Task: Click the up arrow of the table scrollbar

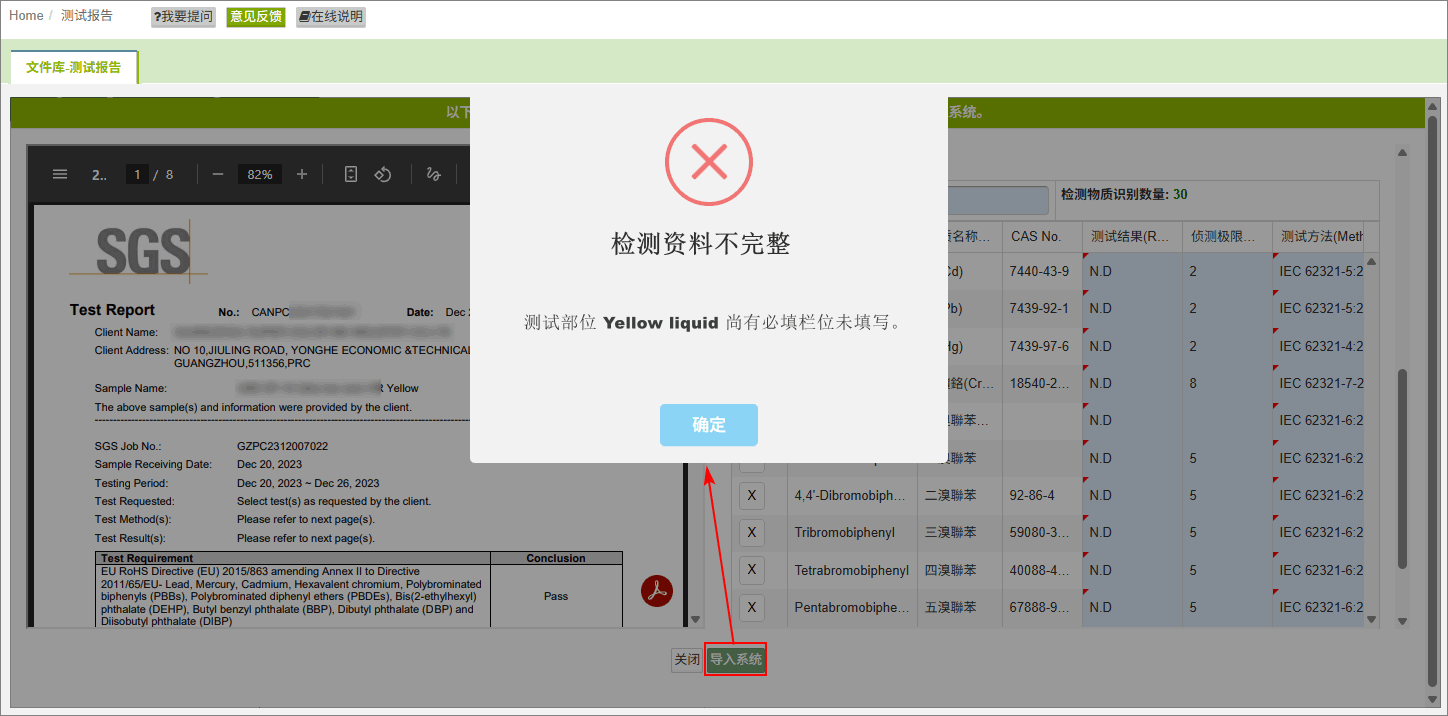Action: point(1372,262)
